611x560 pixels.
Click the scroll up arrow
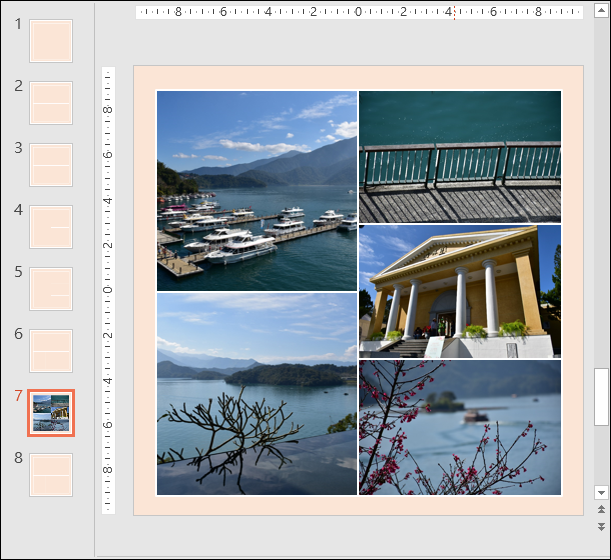(x=601, y=11)
